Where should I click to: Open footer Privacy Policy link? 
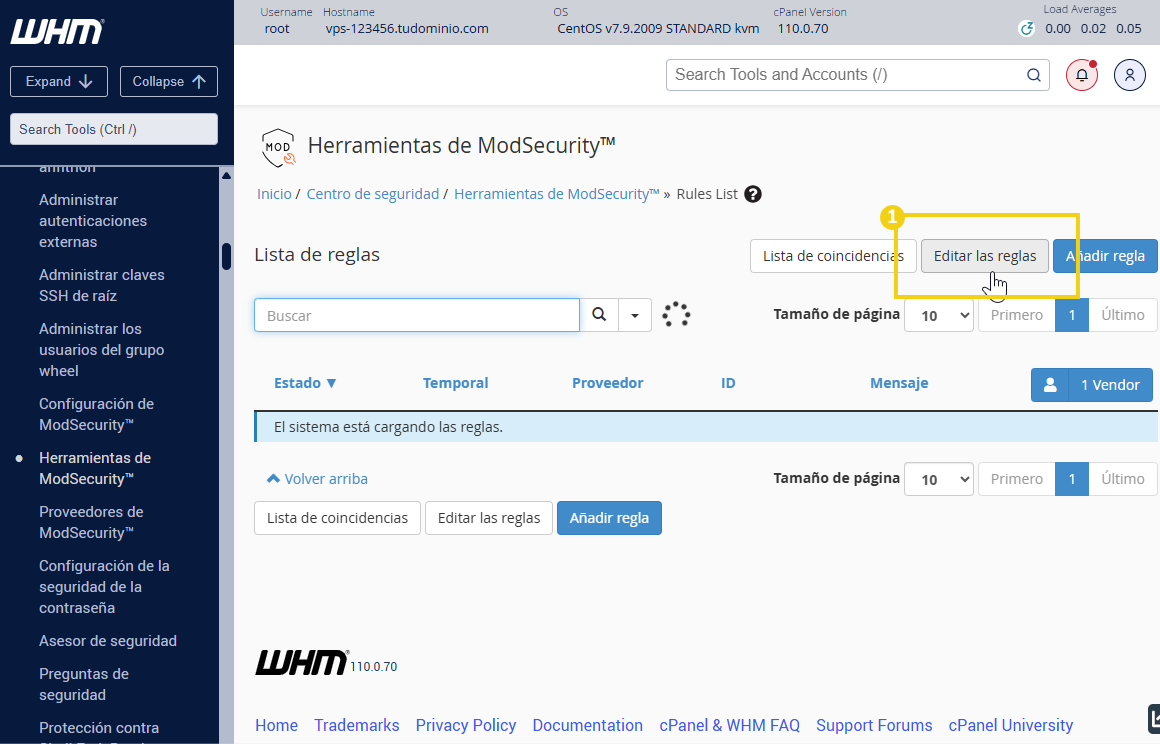coord(465,726)
